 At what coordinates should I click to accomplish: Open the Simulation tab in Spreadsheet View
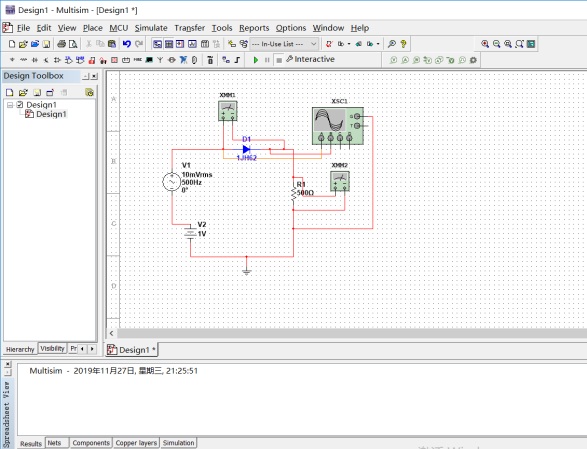coord(179,443)
